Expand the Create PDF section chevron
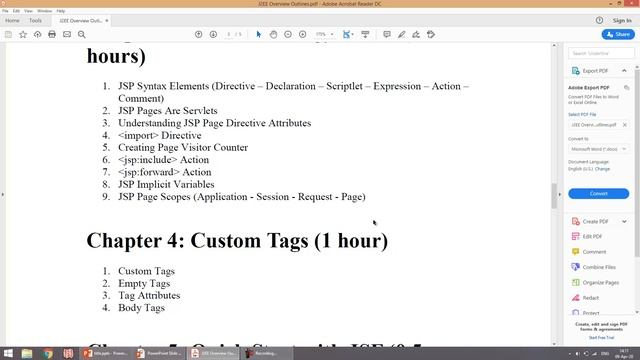Image resolution: width=640 pixels, height=360 pixels. [x=624, y=222]
